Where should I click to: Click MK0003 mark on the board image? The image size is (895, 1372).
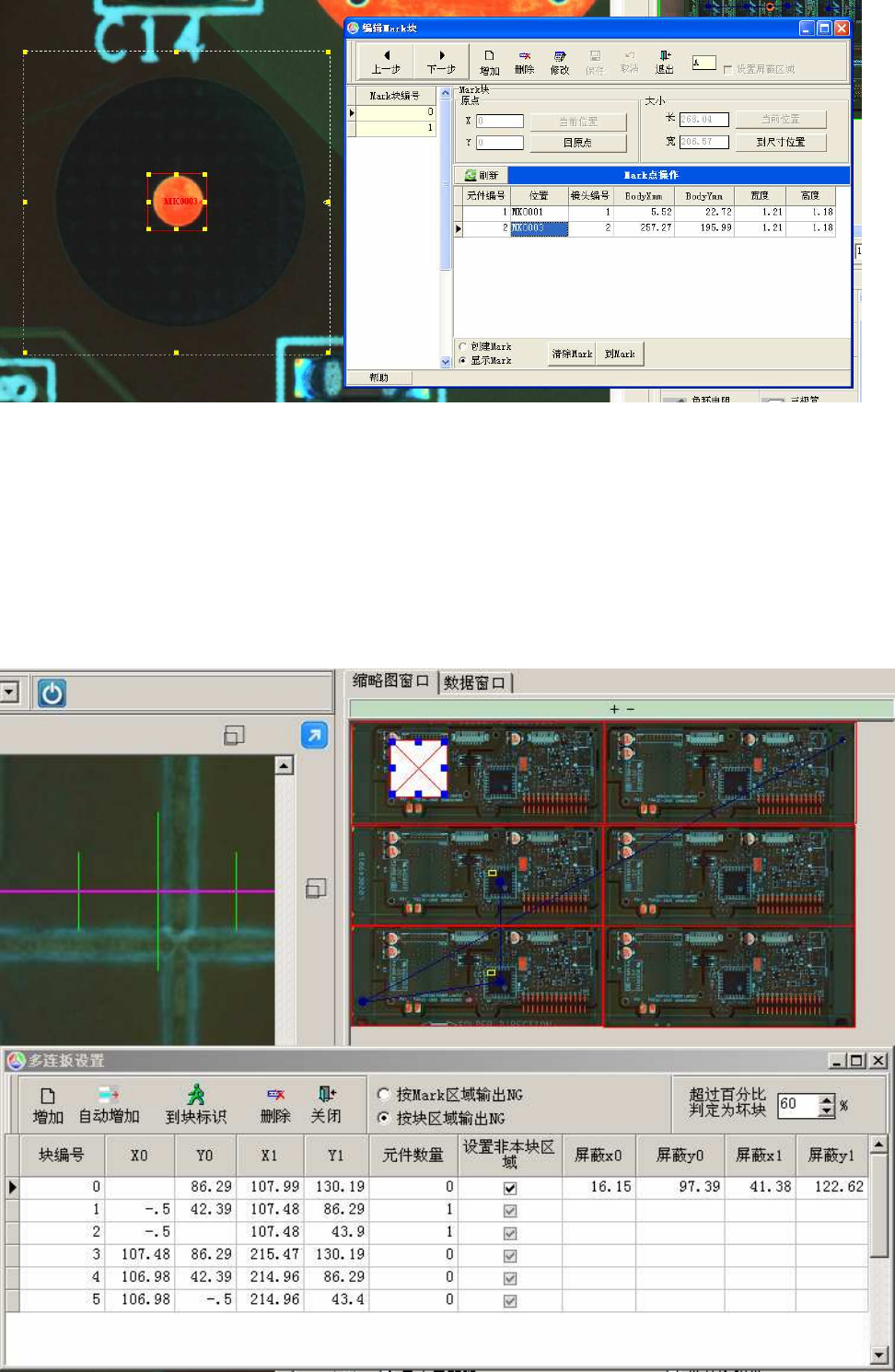pos(177,202)
